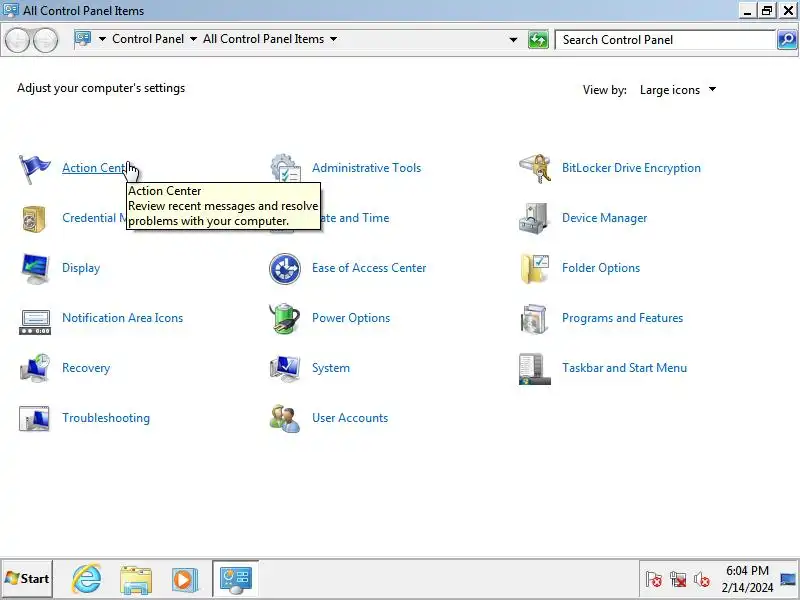Open the Folder Options folder icon
Viewport: 800px width, 600px height.
(535, 268)
